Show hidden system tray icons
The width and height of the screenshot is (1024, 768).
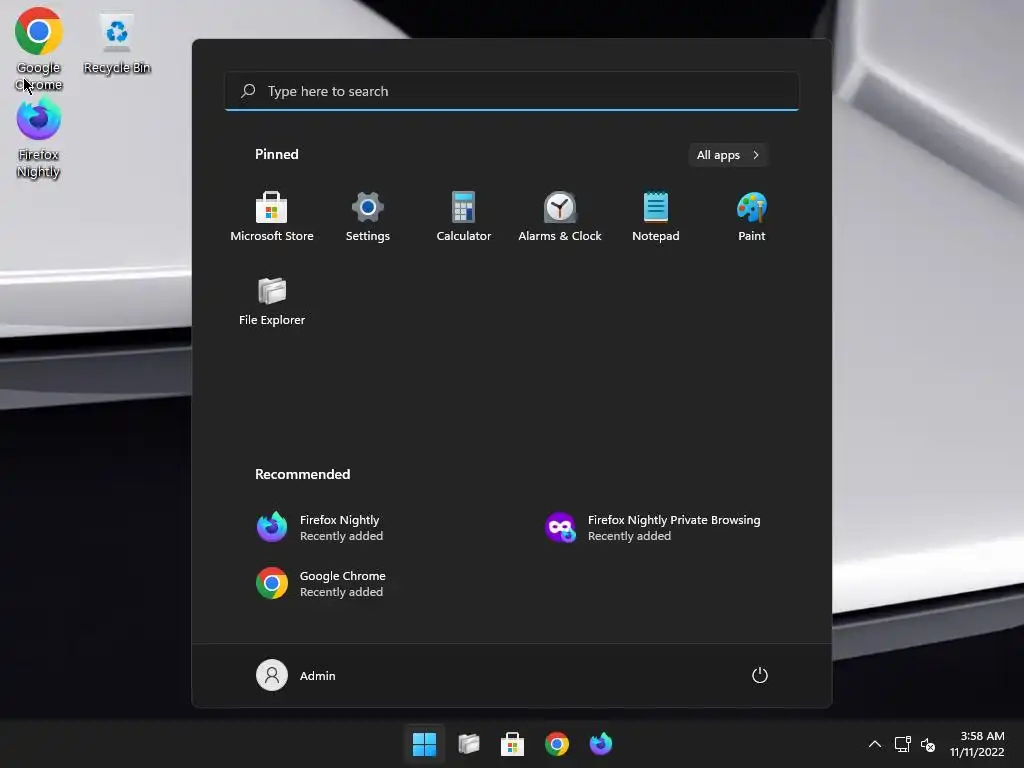(x=875, y=744)
